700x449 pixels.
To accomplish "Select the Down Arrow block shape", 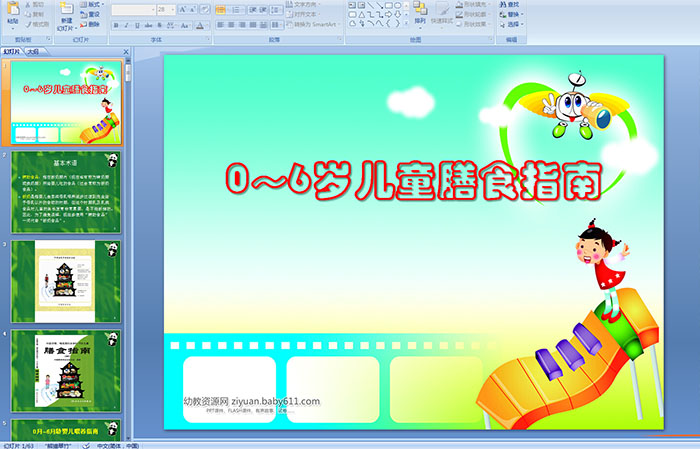I will click(x=397, y=15).
